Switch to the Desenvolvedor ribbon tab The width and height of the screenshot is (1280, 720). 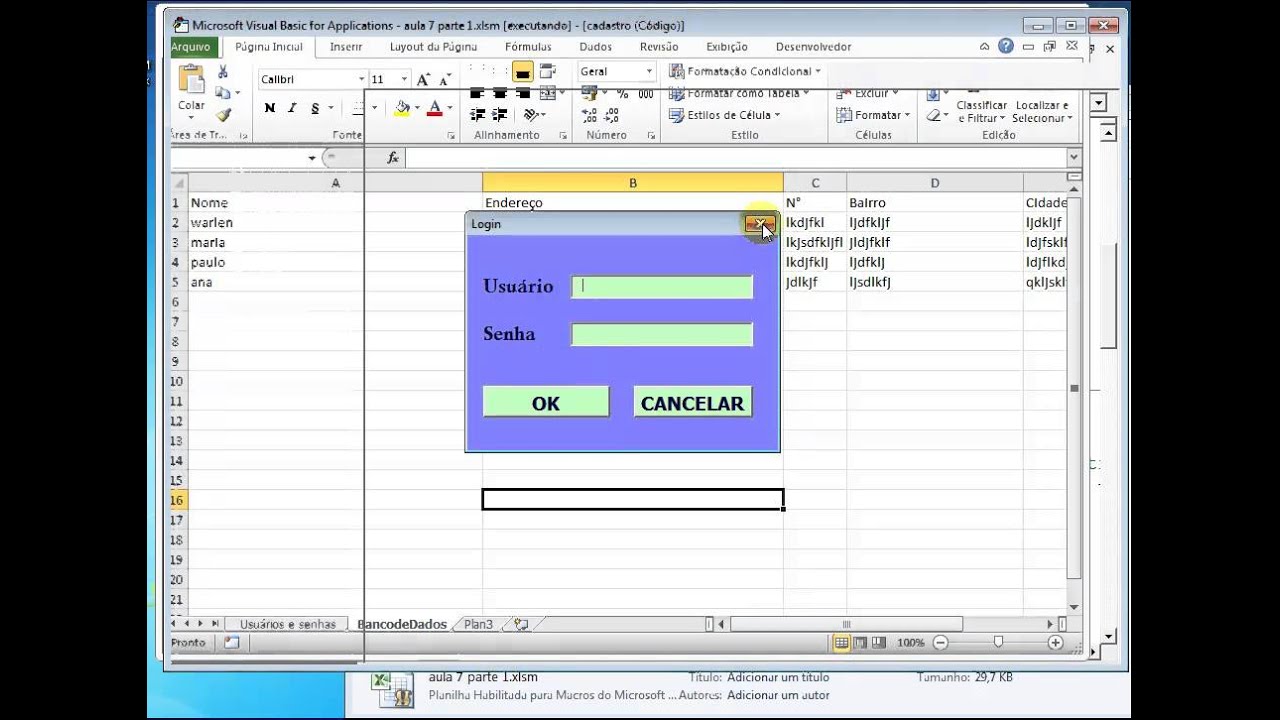pos(813,47)
